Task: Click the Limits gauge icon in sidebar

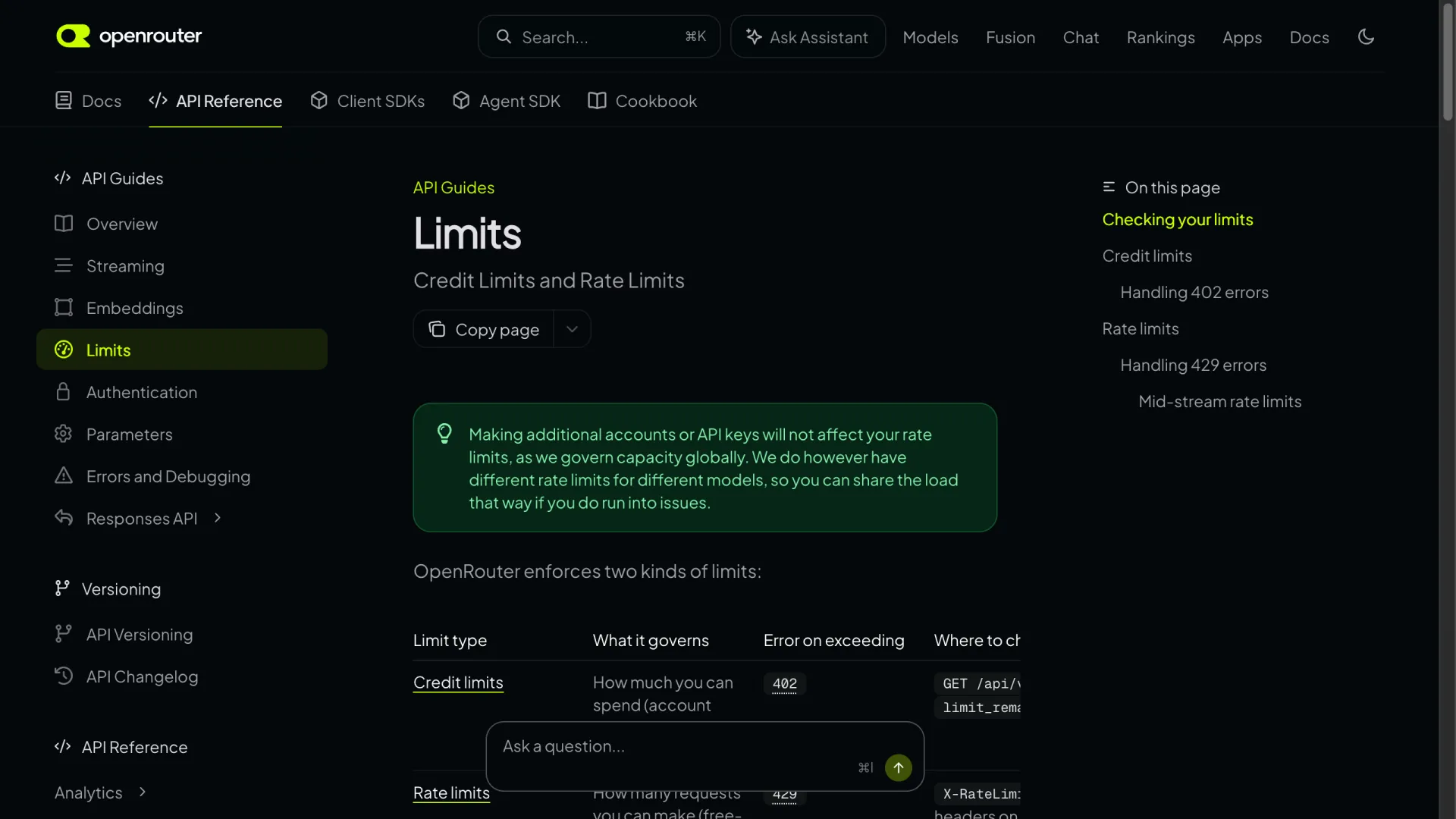Action: (64, 350)
